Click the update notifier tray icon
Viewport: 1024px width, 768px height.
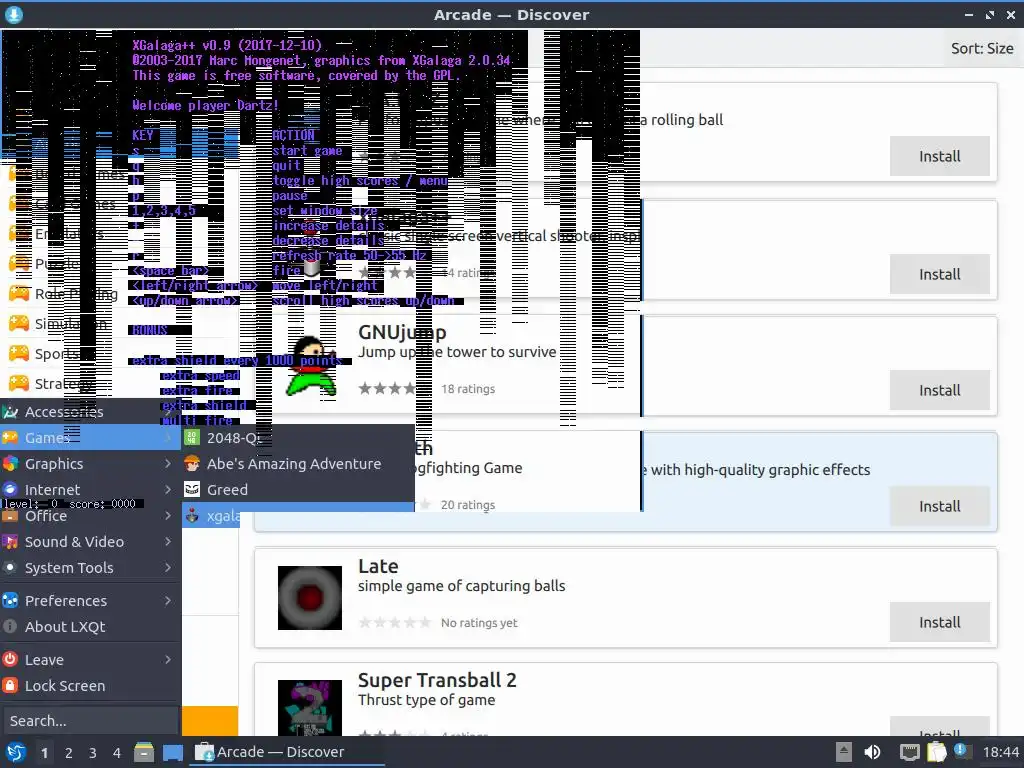coord(961,751)
